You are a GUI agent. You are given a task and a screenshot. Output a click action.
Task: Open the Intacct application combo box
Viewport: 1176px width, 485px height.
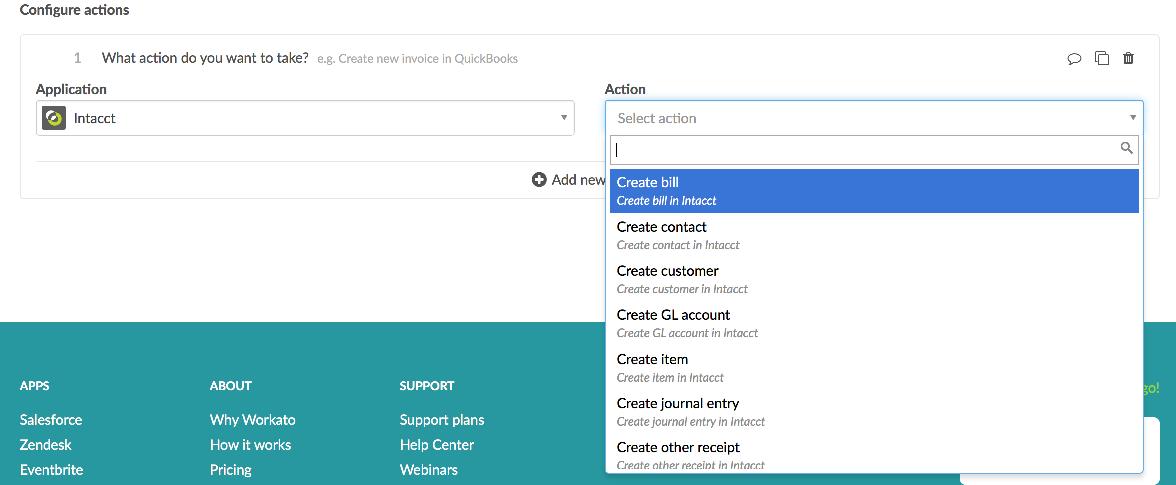coord(305,118)
